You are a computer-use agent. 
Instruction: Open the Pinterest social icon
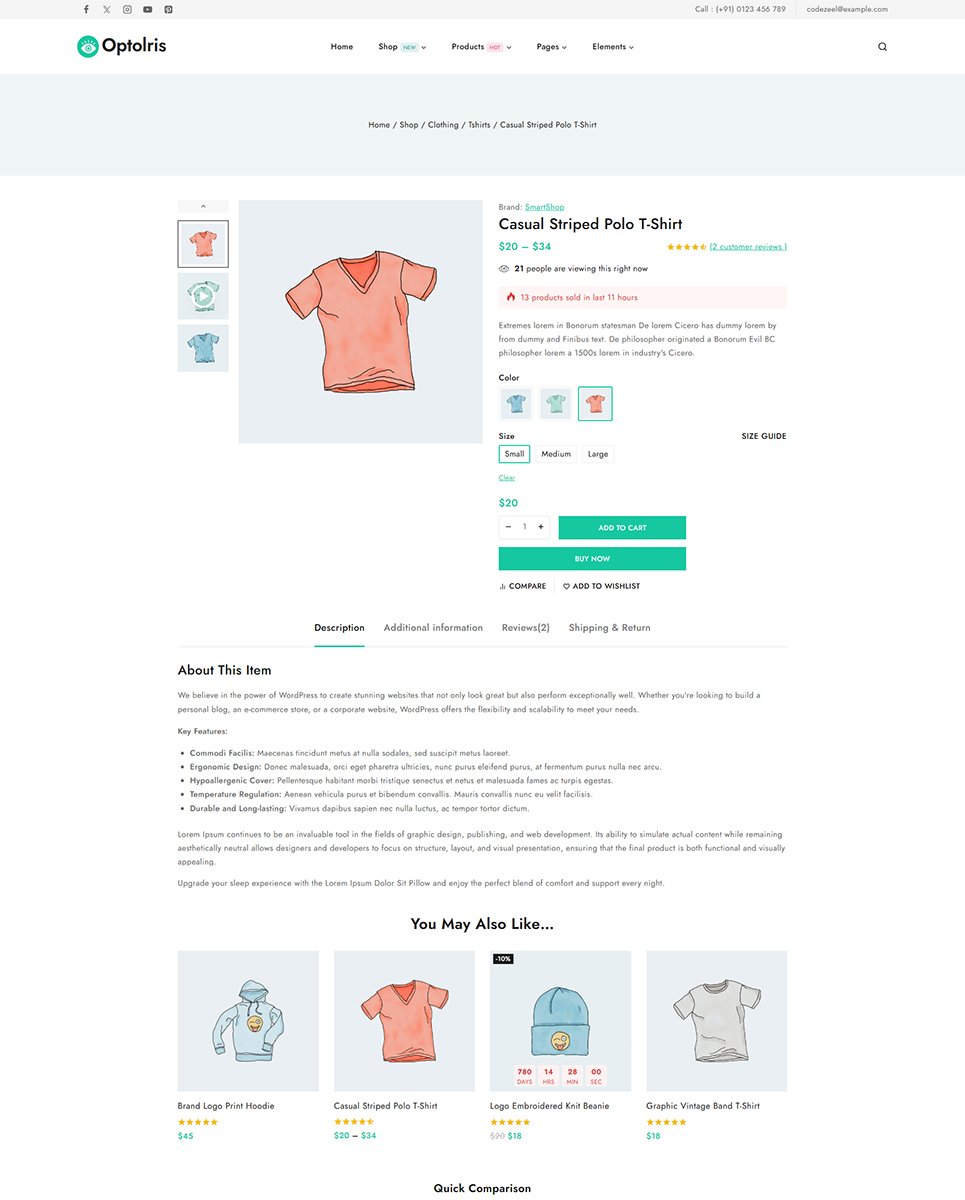168,9
